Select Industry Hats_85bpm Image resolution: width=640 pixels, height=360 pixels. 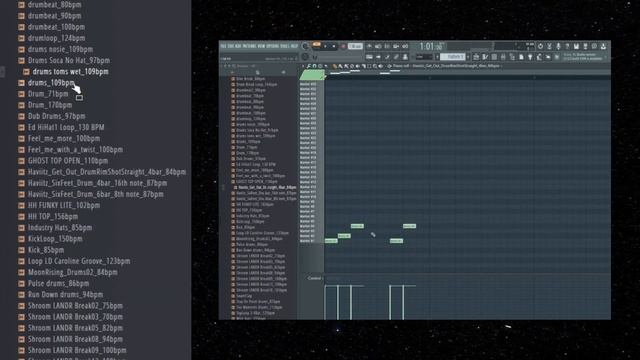[60, 228]
